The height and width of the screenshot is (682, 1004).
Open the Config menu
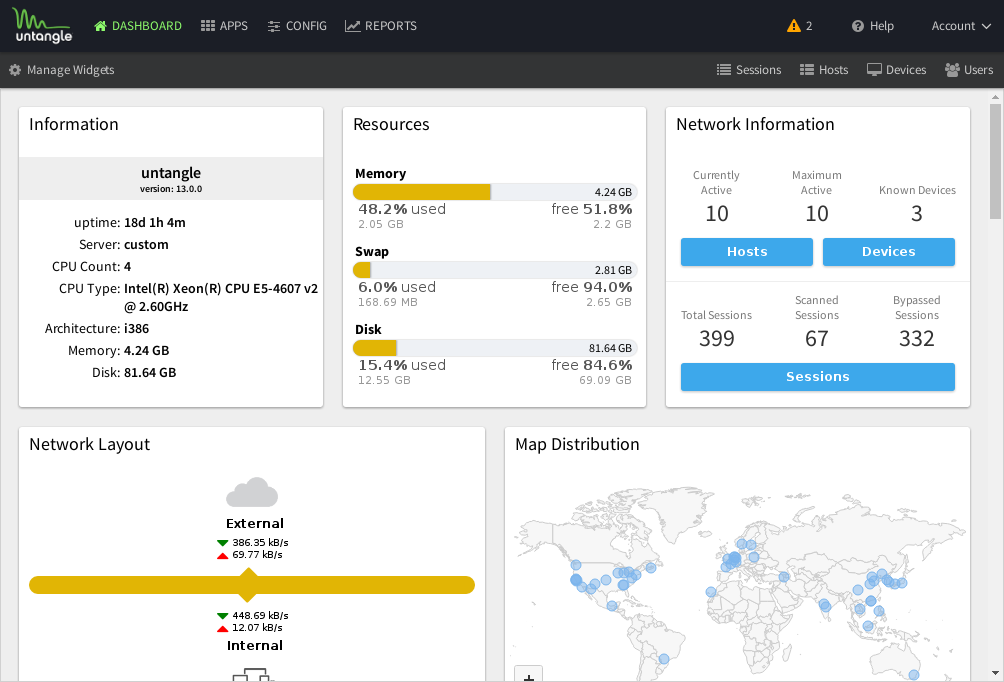(x=297, y=26)
